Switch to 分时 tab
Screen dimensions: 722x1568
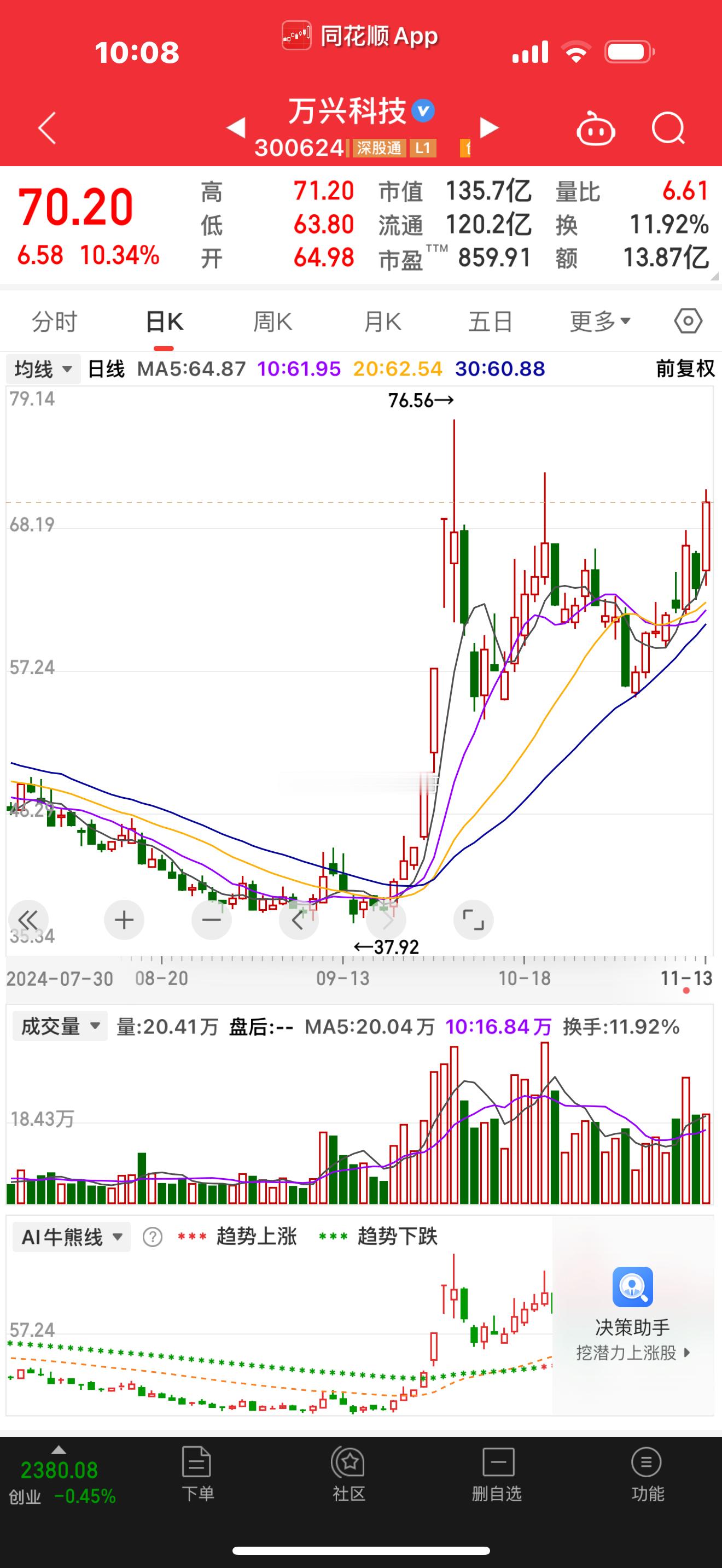pos(54,321)
